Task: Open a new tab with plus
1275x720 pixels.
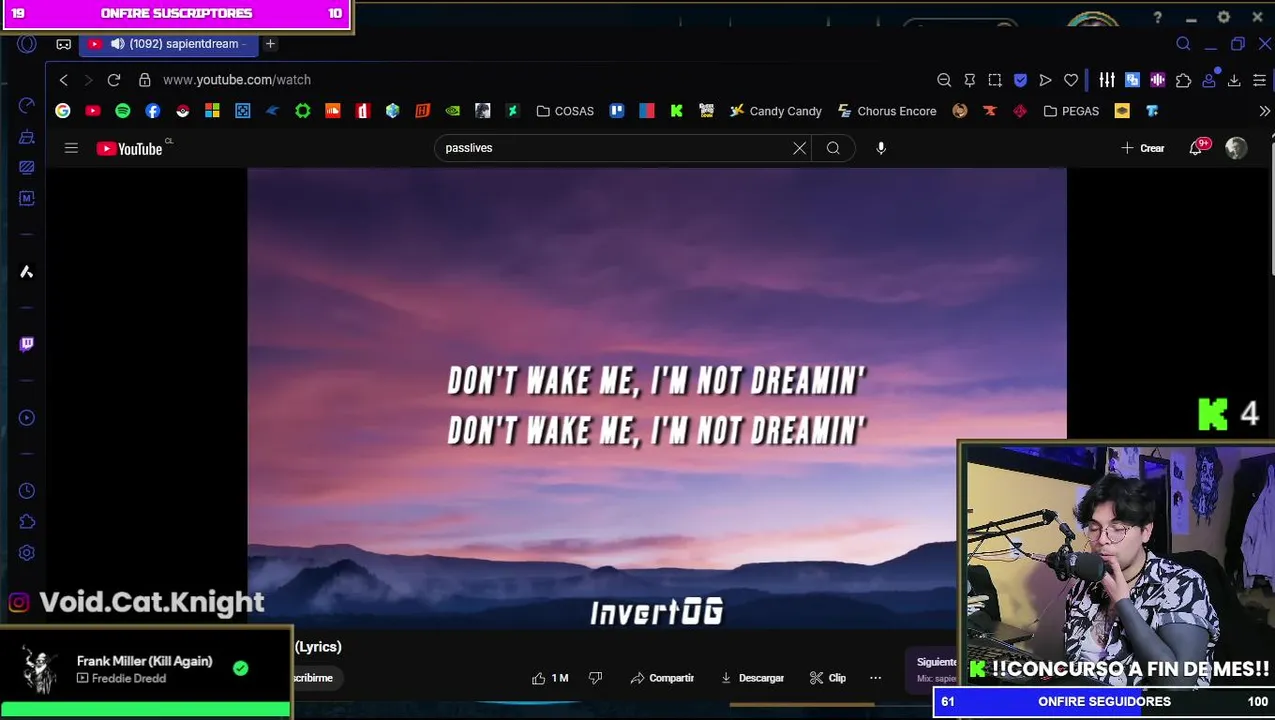Action: point(270,44)
